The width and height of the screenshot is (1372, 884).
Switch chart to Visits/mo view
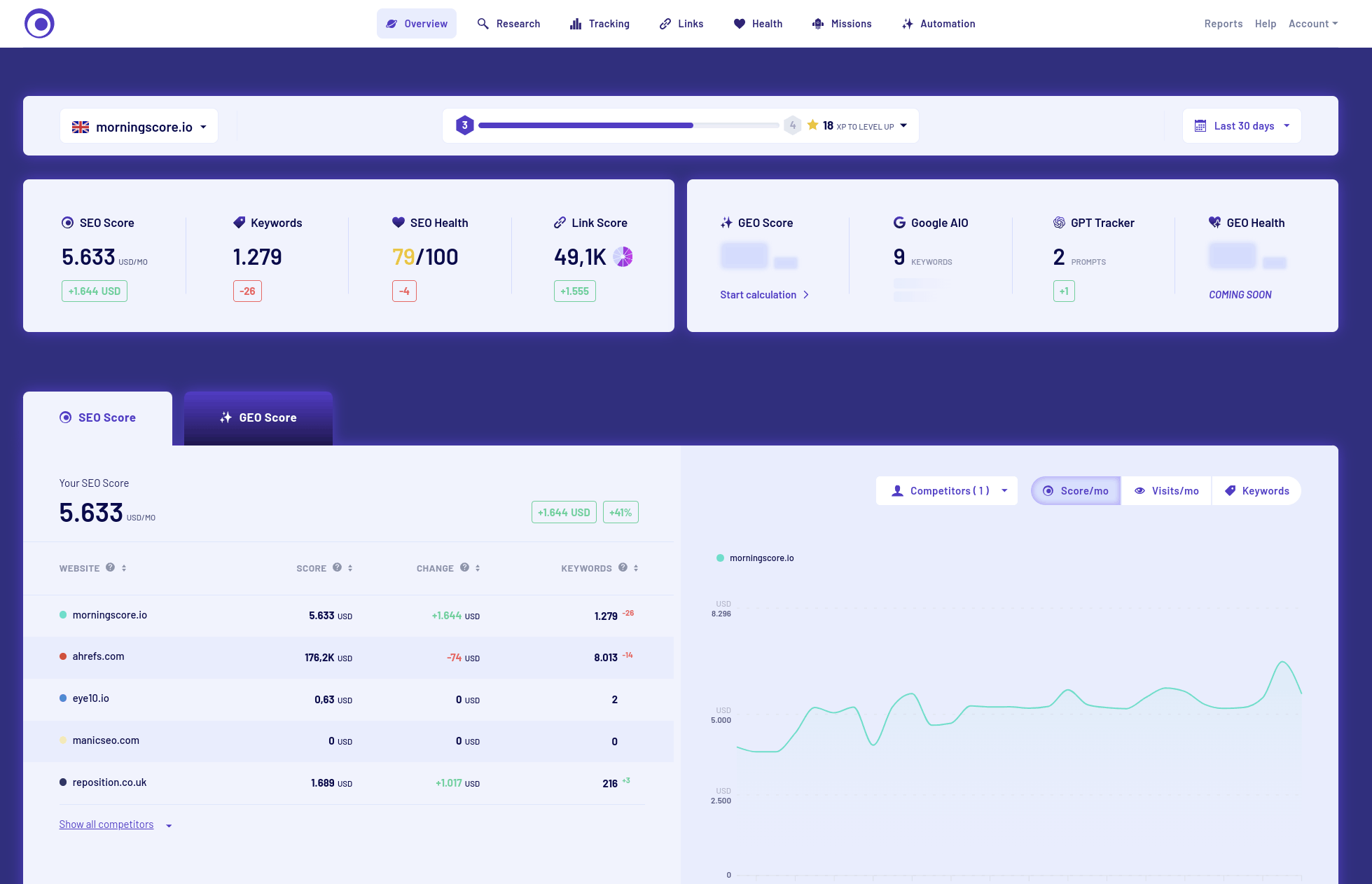(1166, 491)
